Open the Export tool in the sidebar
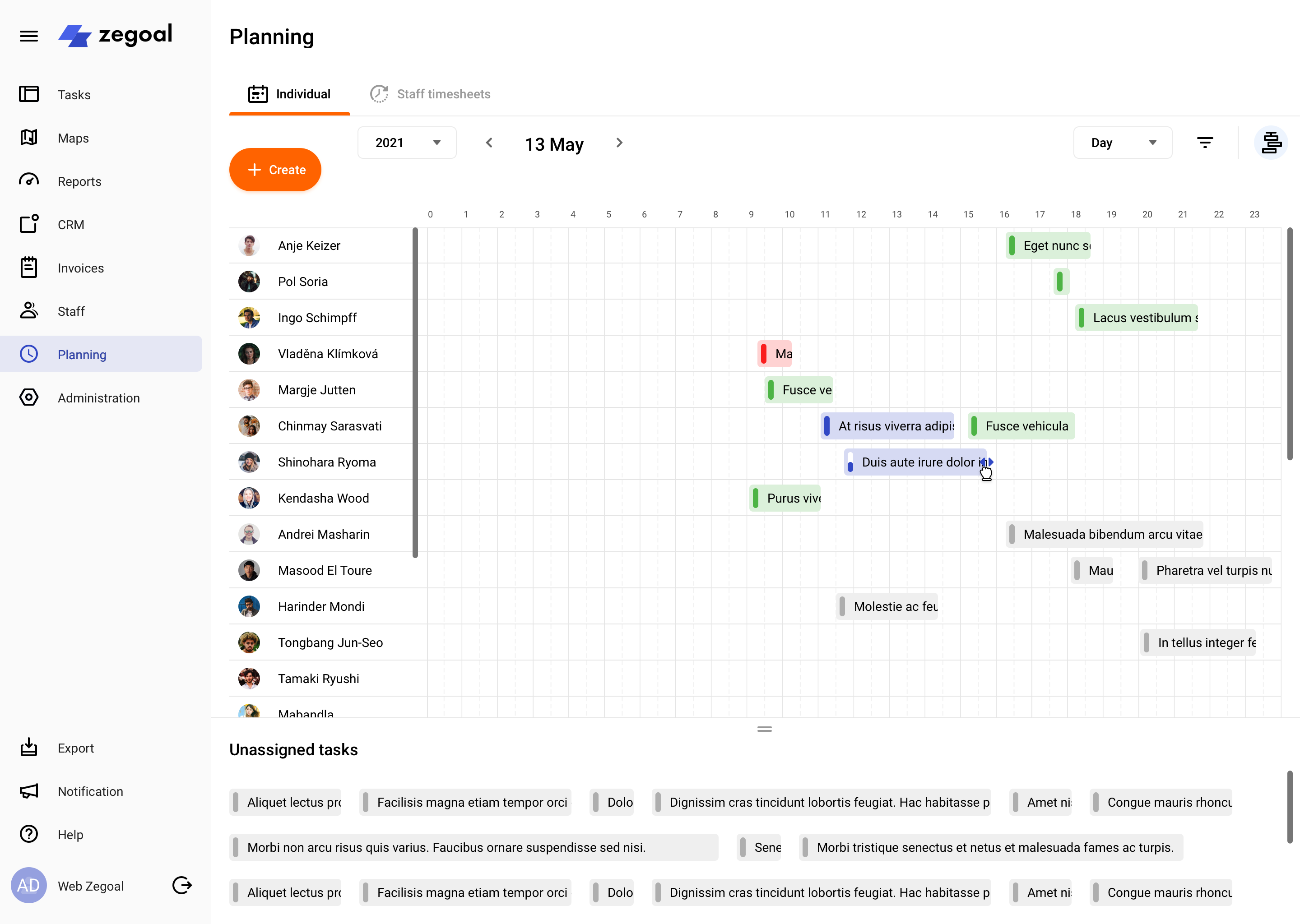The width and height of the screenshot is (1300, 924). [x=76, y=748]
